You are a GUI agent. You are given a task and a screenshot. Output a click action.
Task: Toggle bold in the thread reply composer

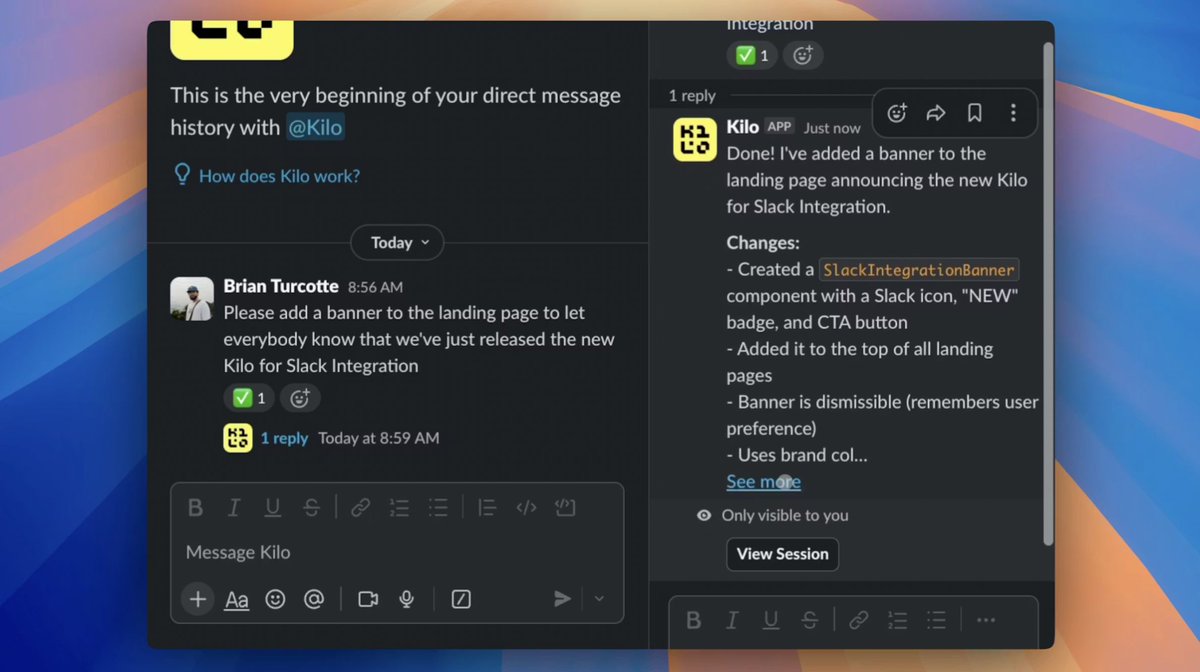(693, 620)
